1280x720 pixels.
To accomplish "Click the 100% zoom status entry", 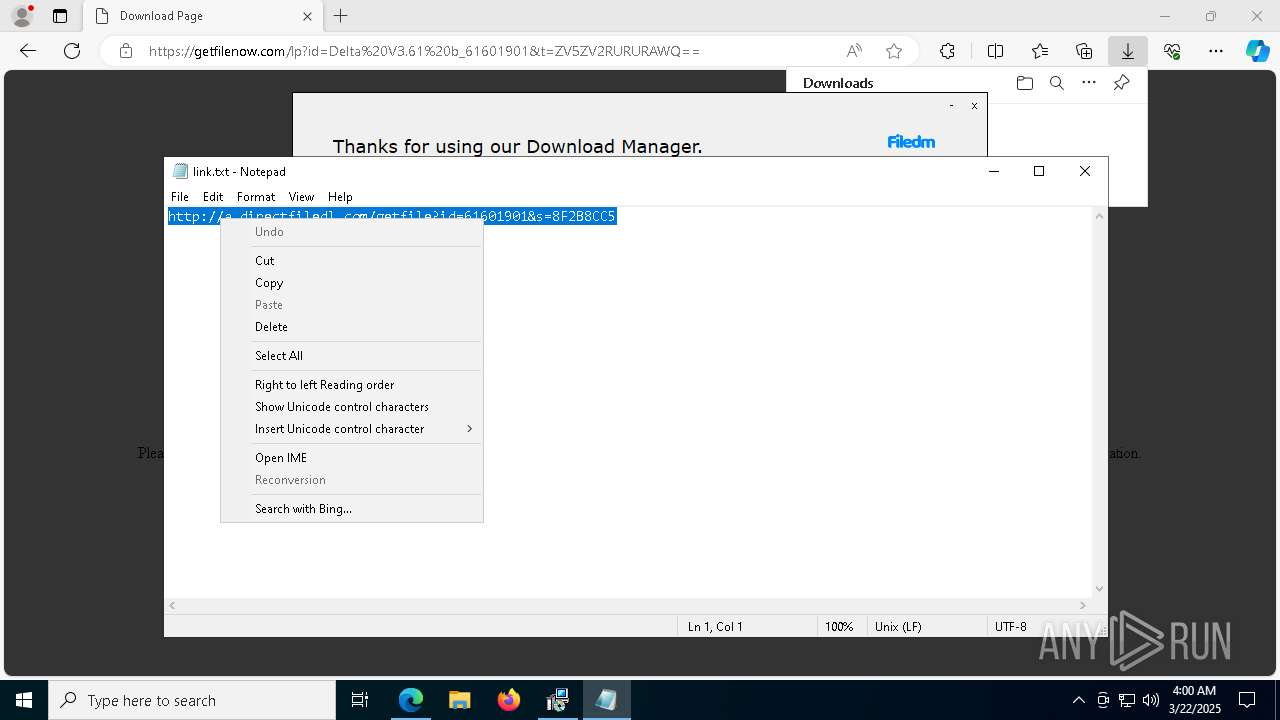I will [x=839, y=627].
